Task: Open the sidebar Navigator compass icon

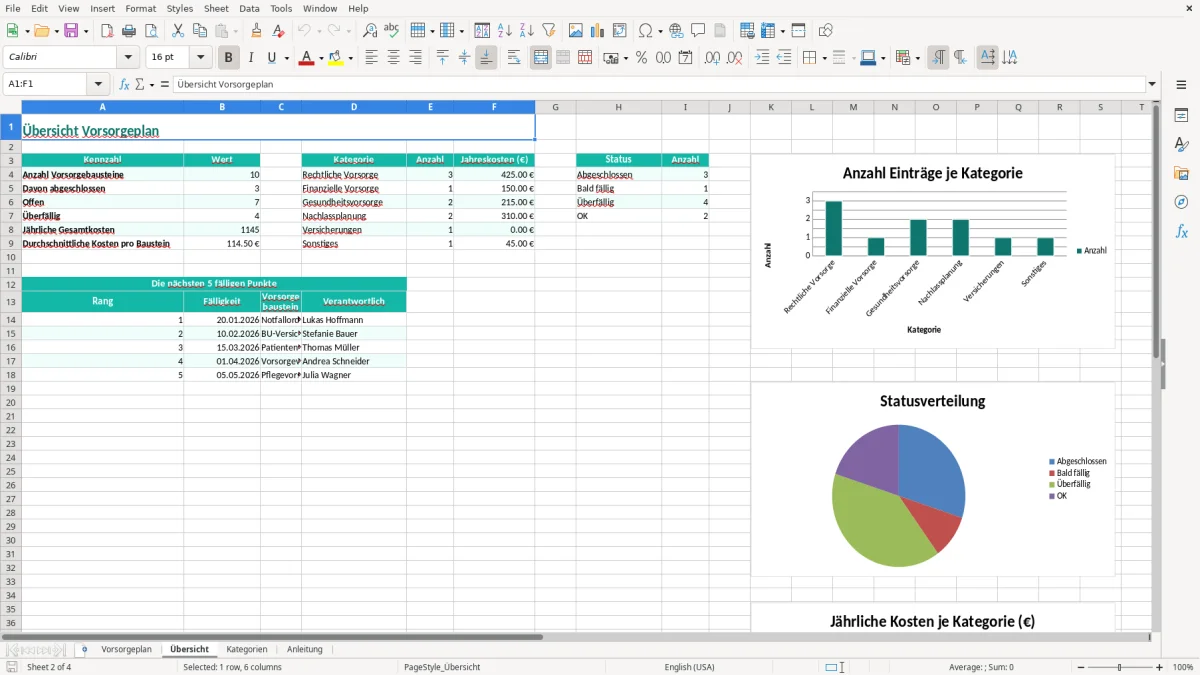Action: coord(1181,202)
